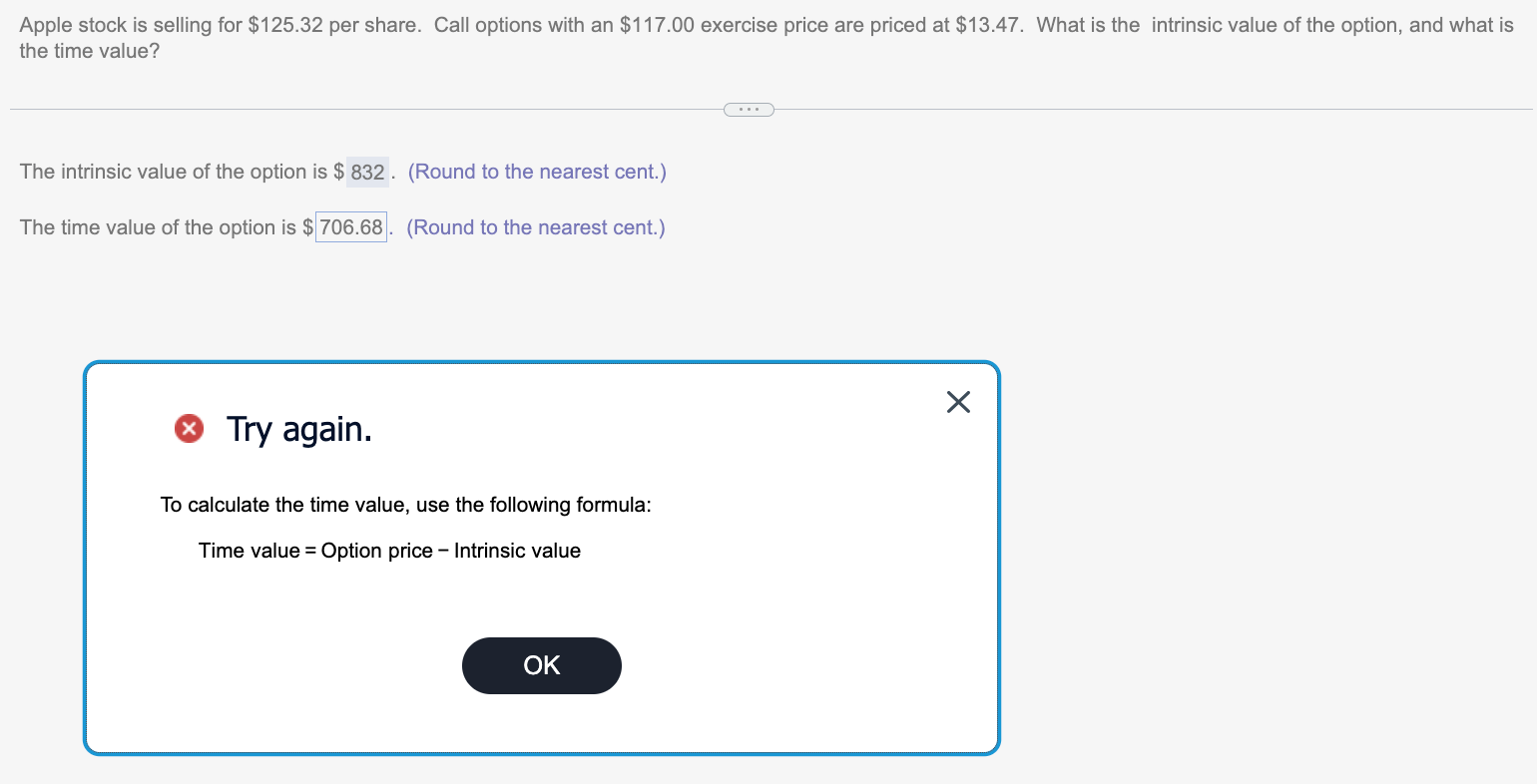This screenshot has height=784, width=1537.
Task: Expand the question panel using the three-dot handle
Action: tap(749, 109)
